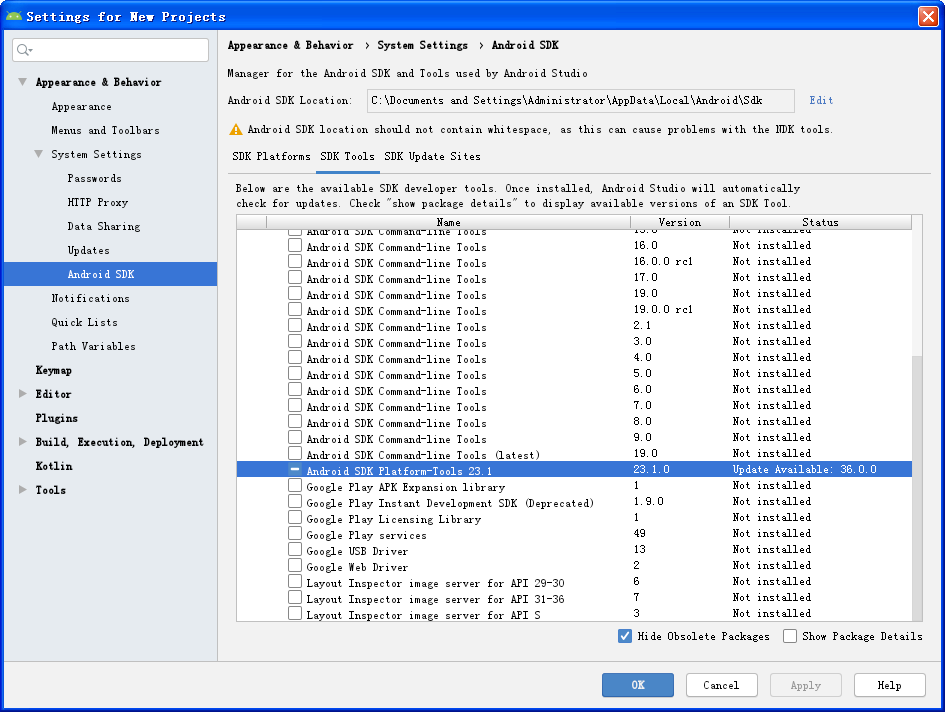Click the search magnifier icon in the settings search box
Image resolution: width=945 pixels, height=712 pixels.
(x=24, y=50)
